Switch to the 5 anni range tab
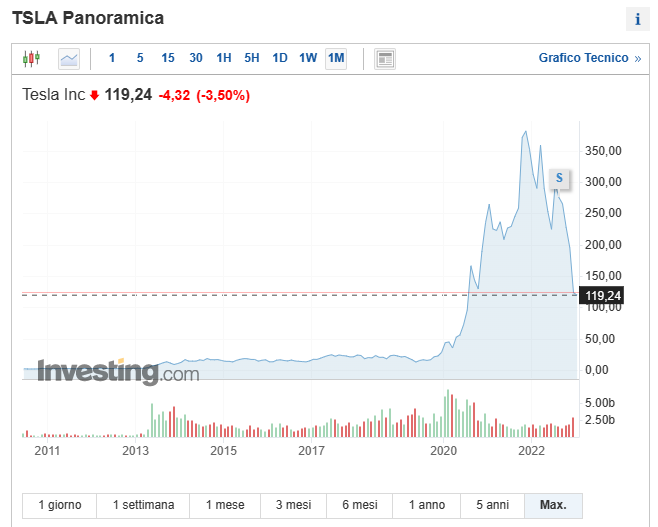658x527 pixels. tap(491, 505)
